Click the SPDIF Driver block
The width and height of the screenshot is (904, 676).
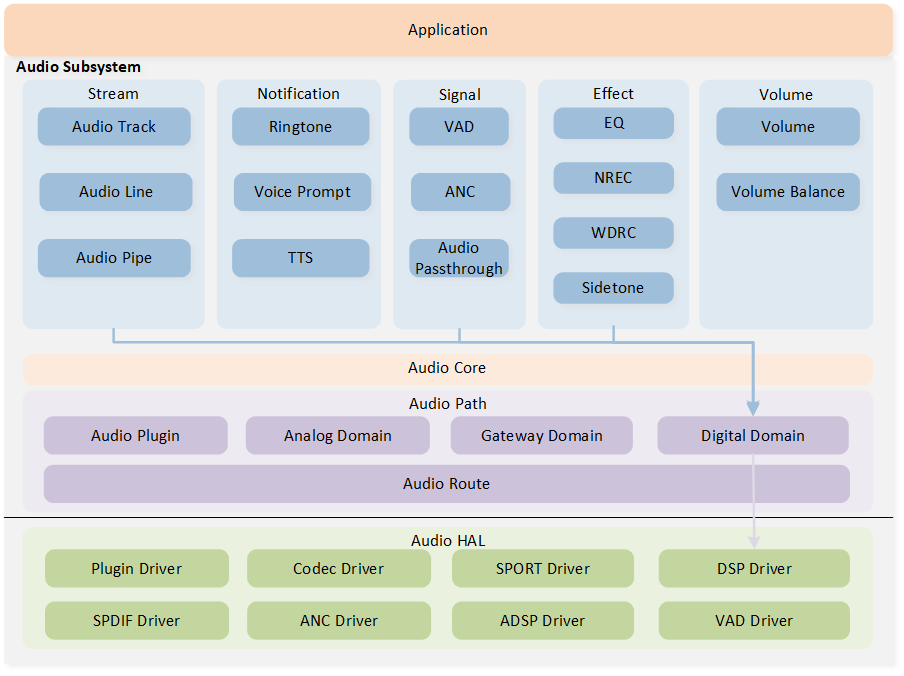pos(137,621)
